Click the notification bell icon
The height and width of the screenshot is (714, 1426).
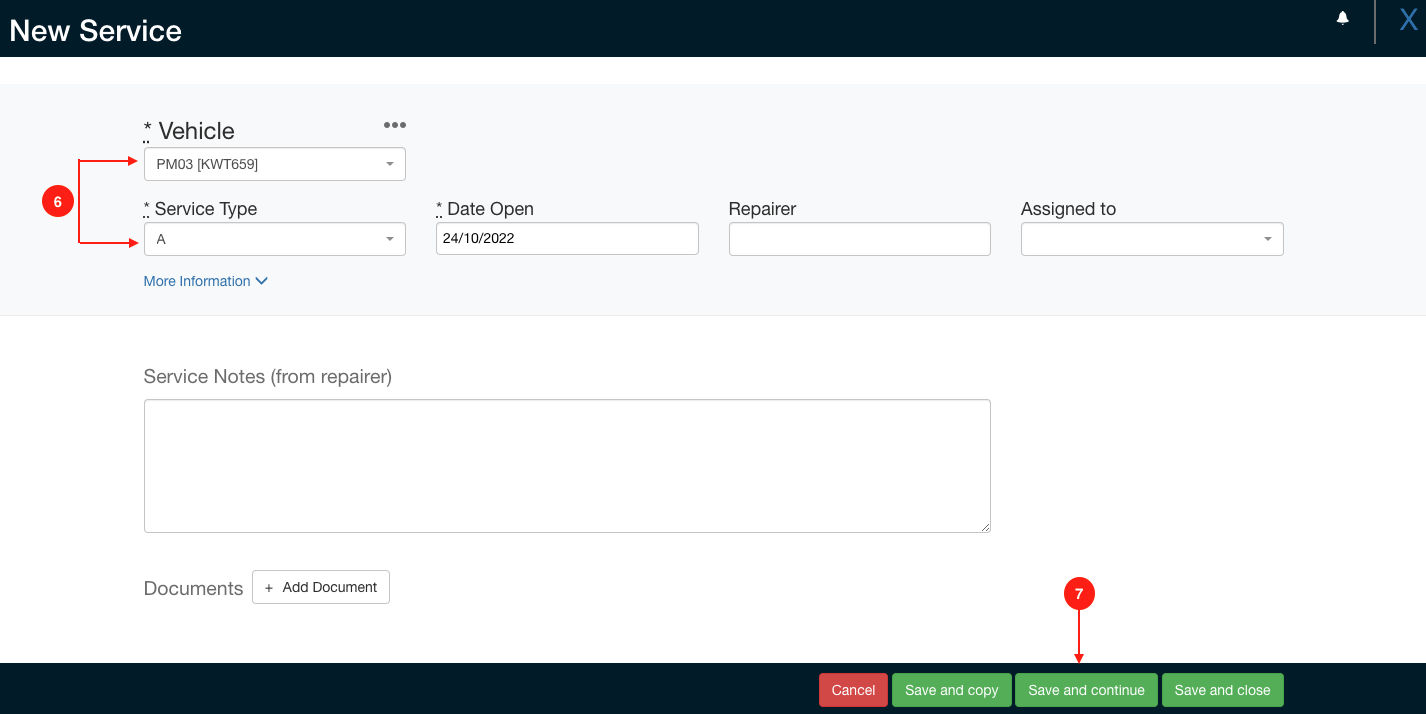(1342, 18)
